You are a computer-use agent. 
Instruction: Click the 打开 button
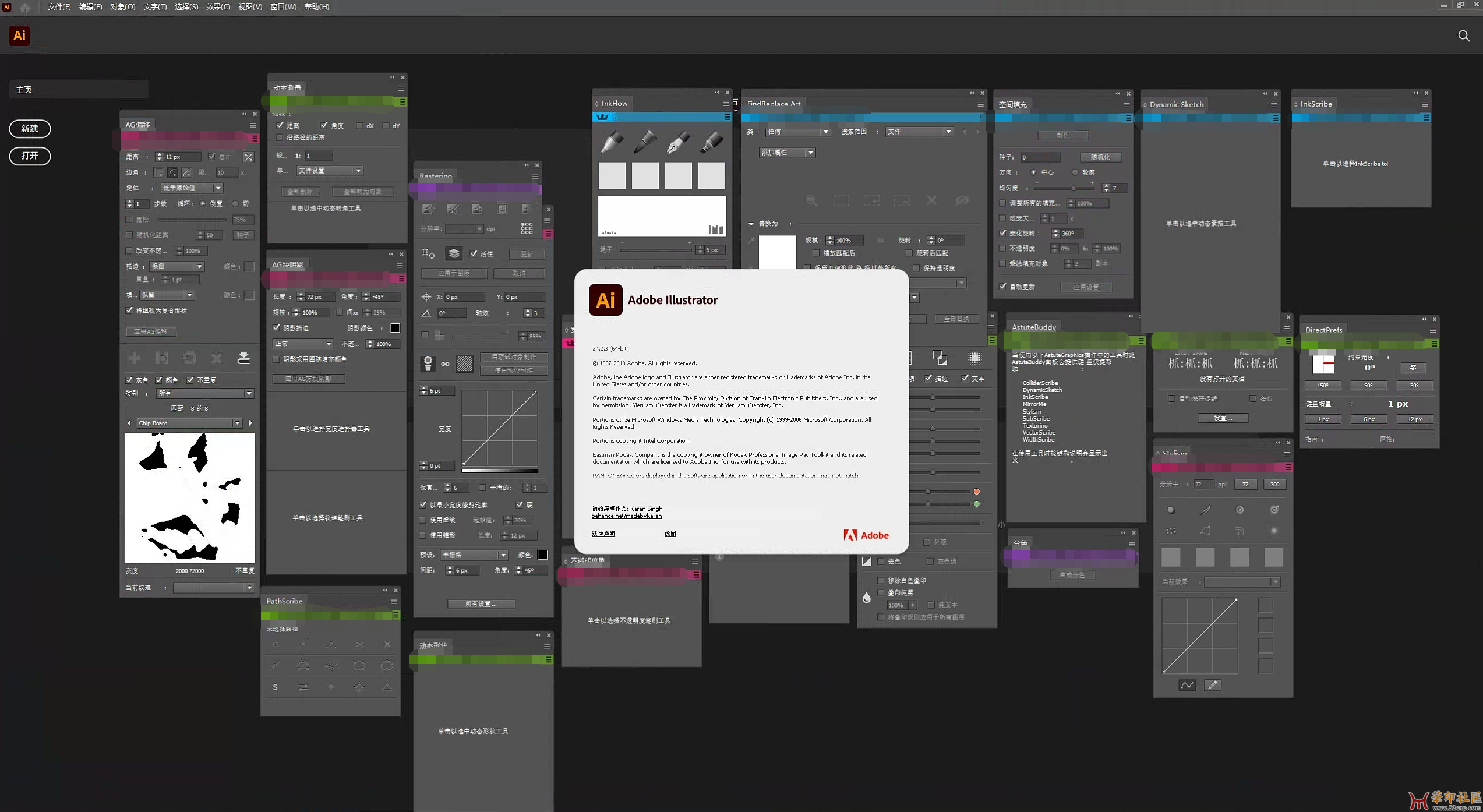point(30,156)
